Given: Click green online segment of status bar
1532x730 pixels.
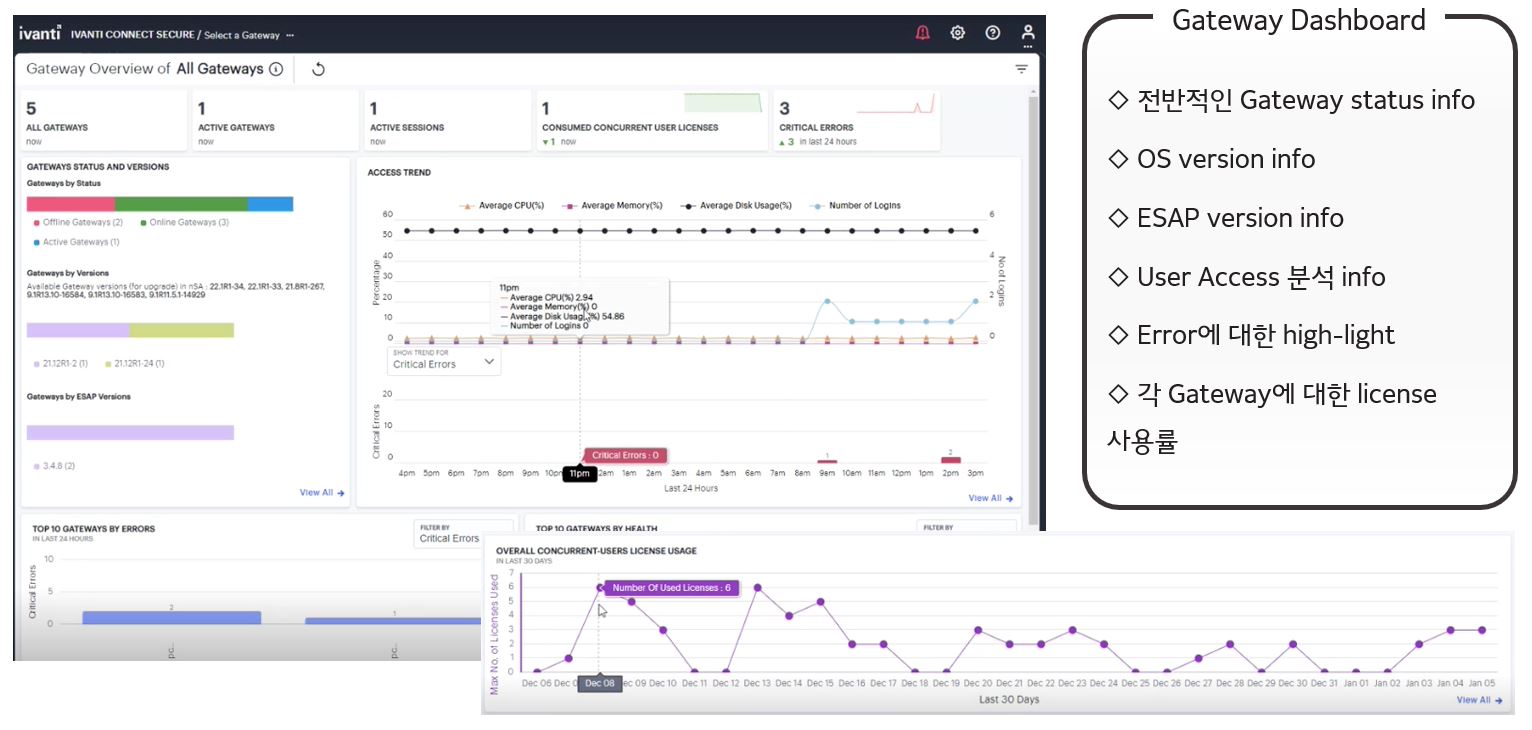Looking at the screenshot, I should coord(181,204).
